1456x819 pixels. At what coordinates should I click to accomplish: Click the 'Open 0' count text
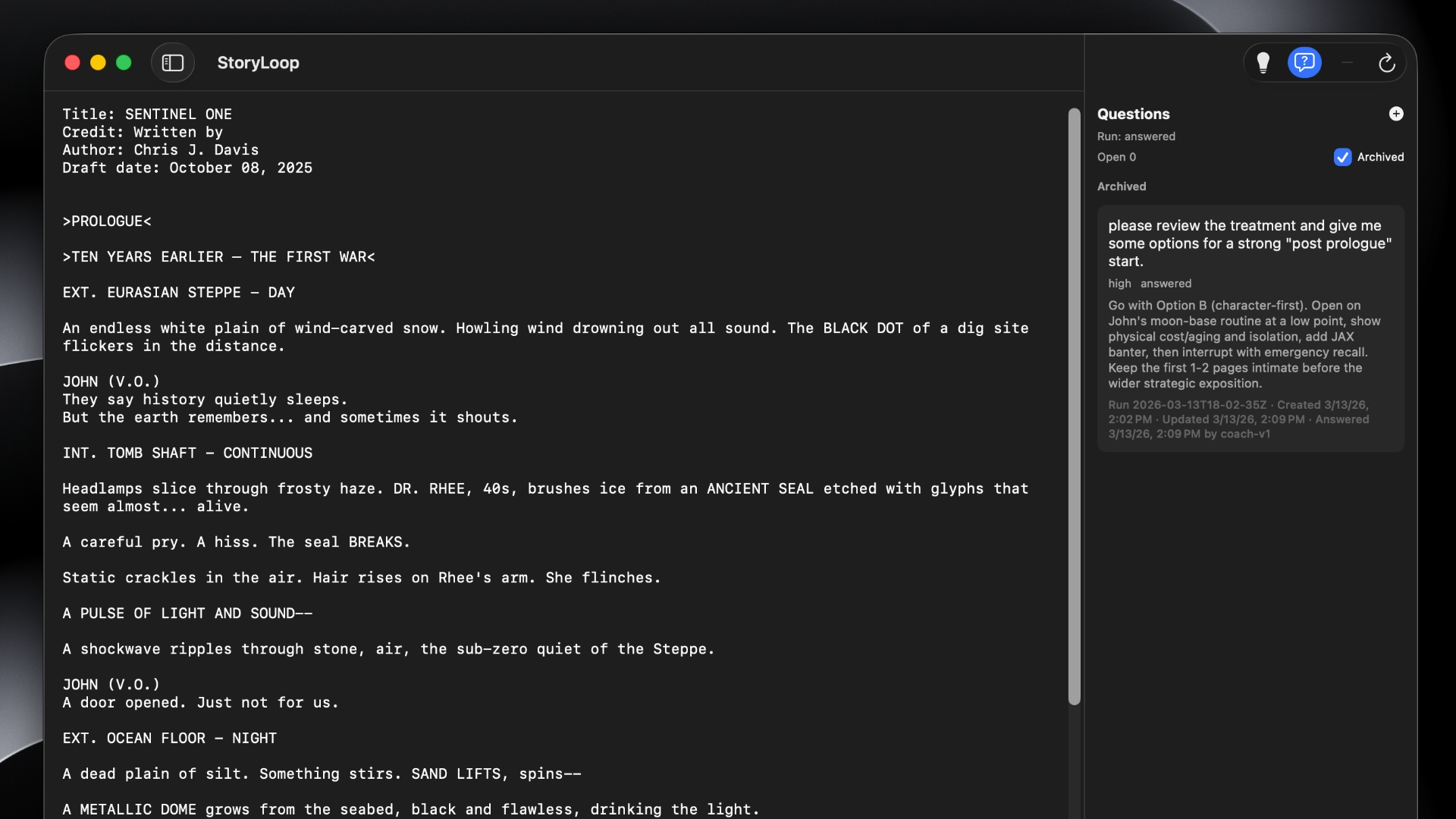point(1116,157)
